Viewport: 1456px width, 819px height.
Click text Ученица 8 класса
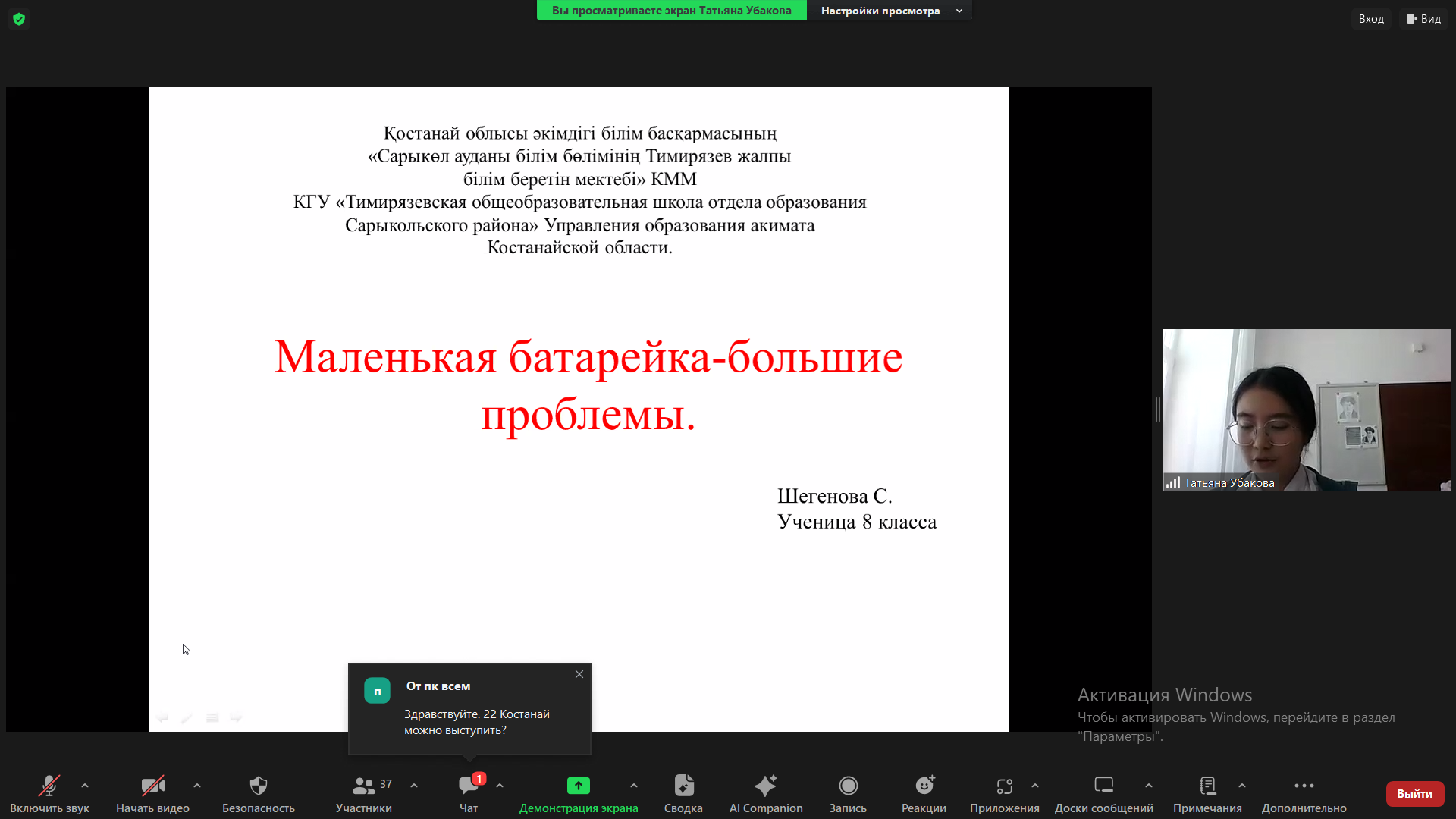coord(857,522)
